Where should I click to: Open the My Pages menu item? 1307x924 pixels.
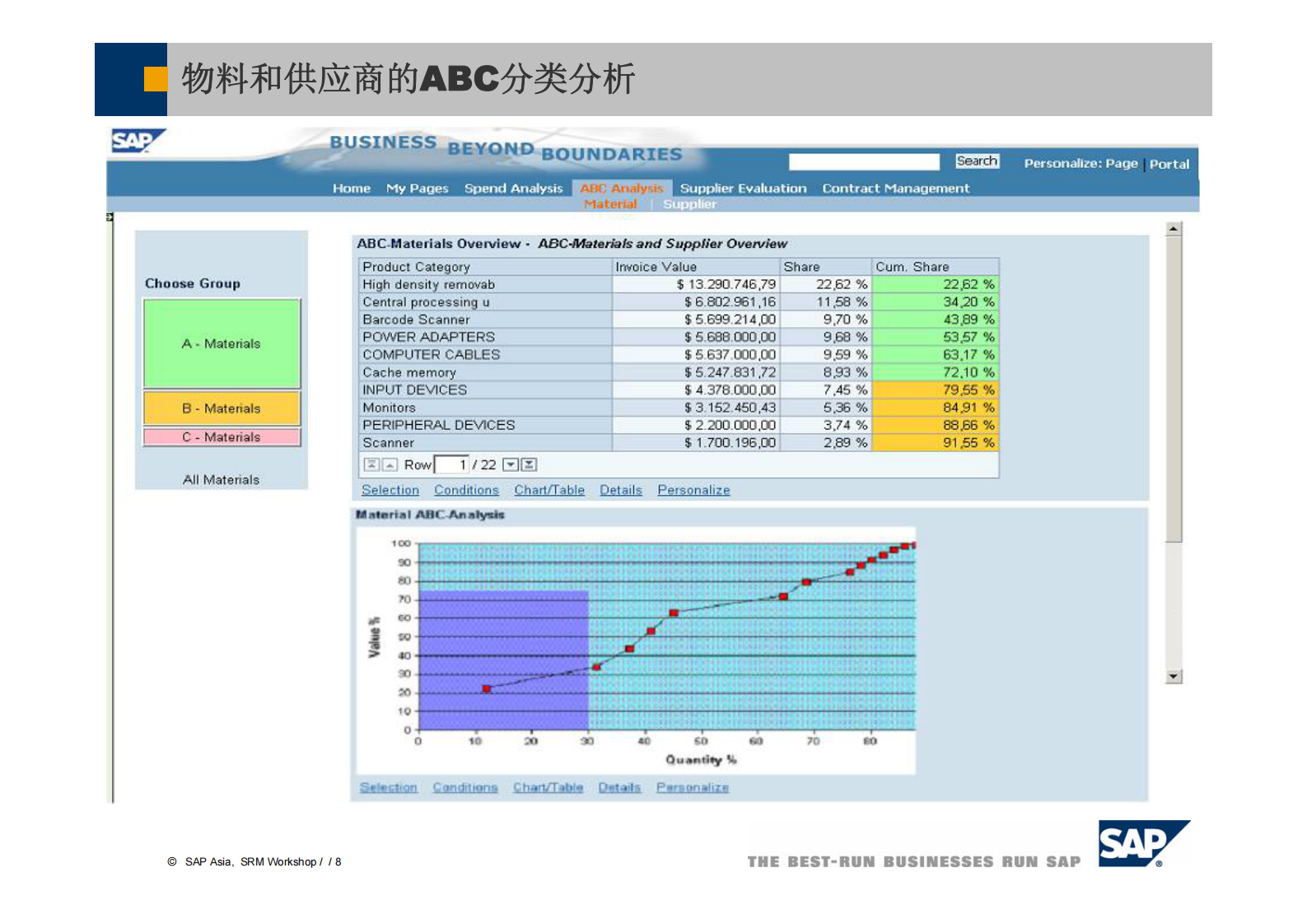tap(418, 189)
